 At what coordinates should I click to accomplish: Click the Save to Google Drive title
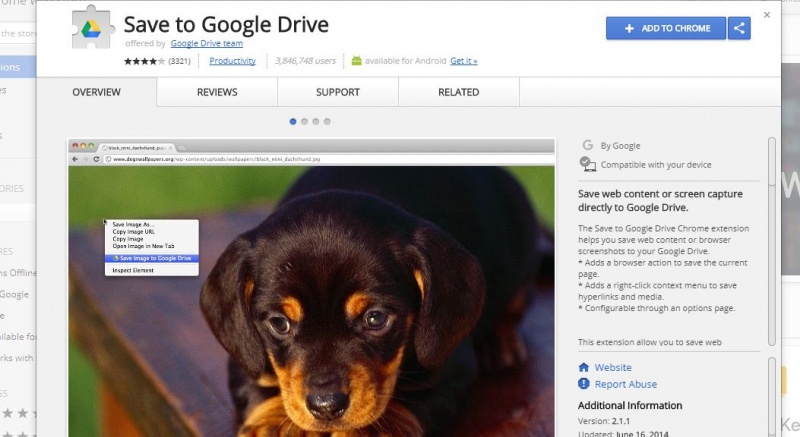(x=226, y=24)
